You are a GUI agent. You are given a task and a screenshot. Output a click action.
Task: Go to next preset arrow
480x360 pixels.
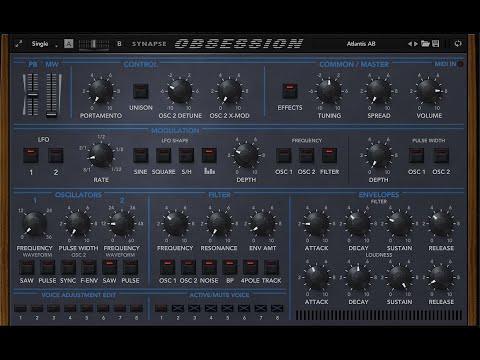416,44
